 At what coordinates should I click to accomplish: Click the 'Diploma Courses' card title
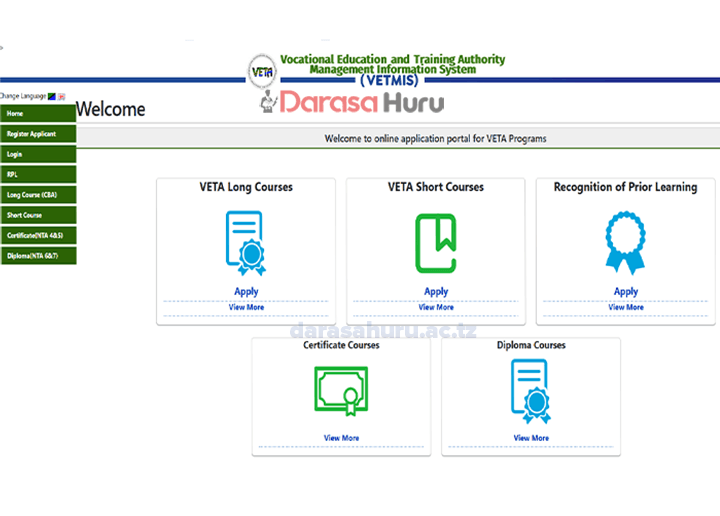pyautogui.click(x=531, y=345)
